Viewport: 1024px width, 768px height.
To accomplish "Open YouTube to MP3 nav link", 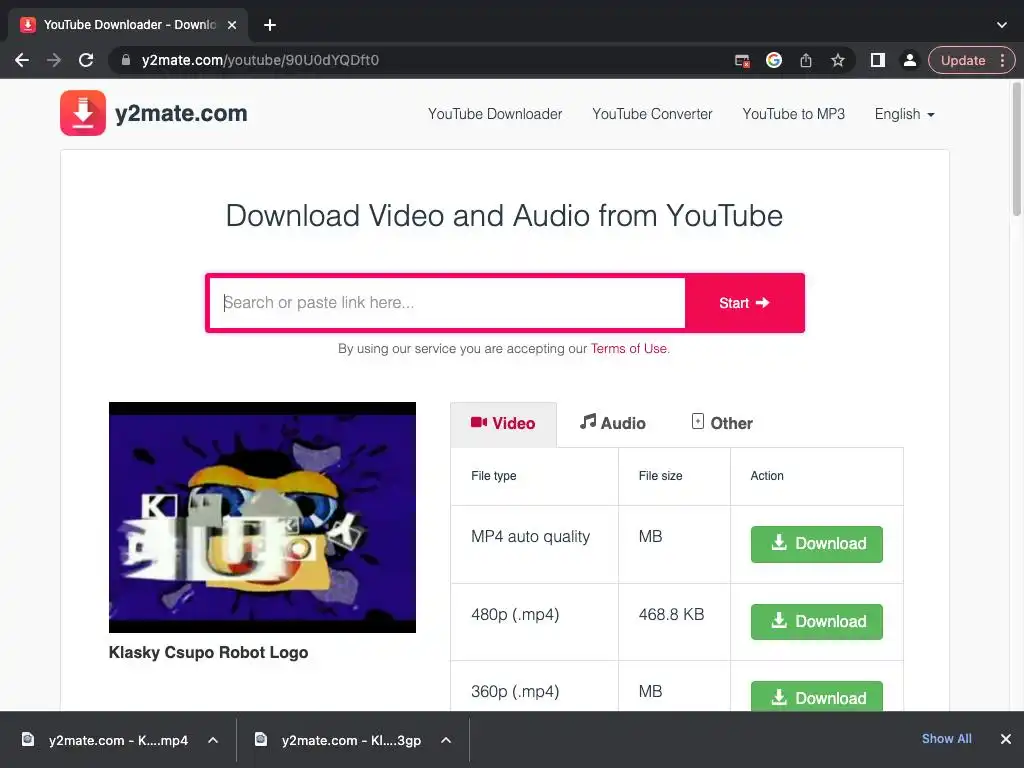I will 793,114.
